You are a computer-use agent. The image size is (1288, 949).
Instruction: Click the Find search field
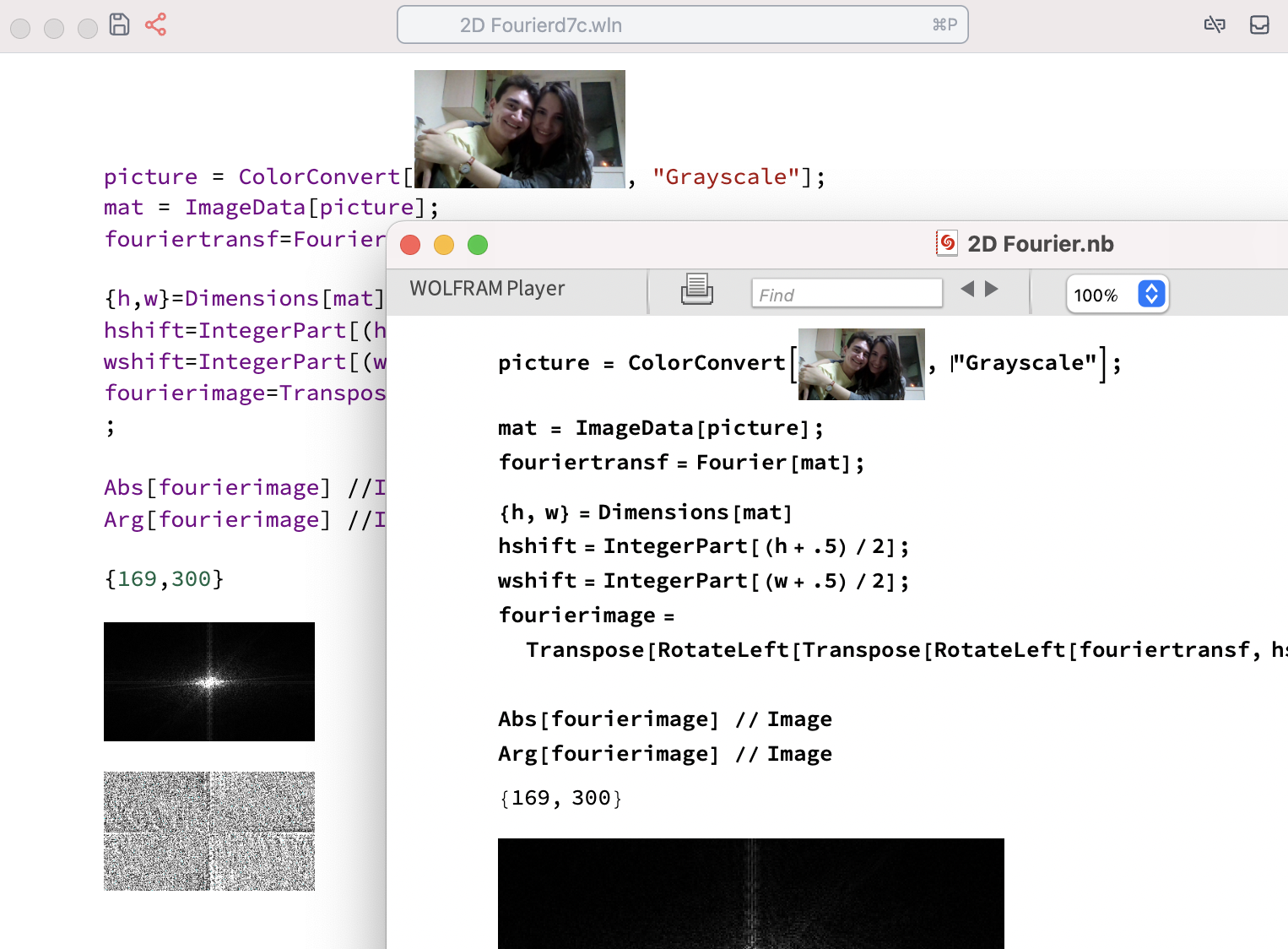847,294
